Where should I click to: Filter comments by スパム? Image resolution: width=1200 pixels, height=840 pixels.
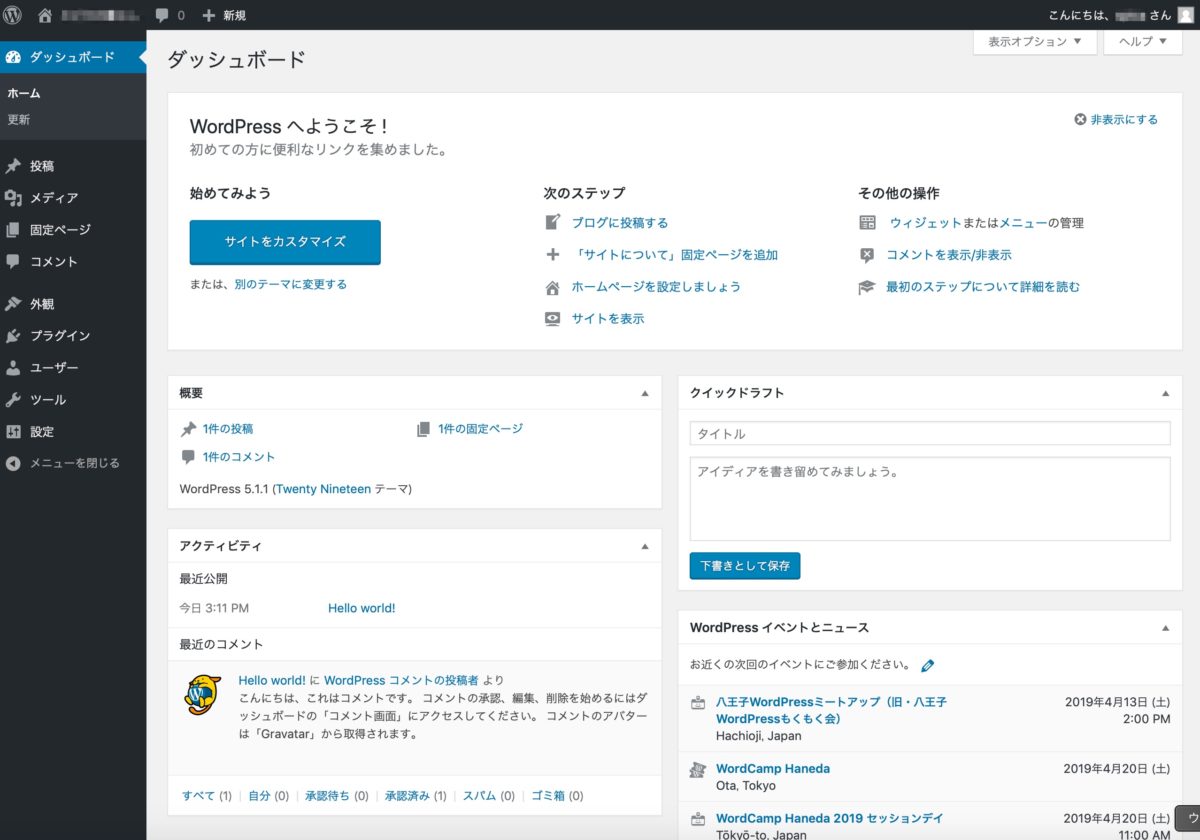click(x=479, y=796)
